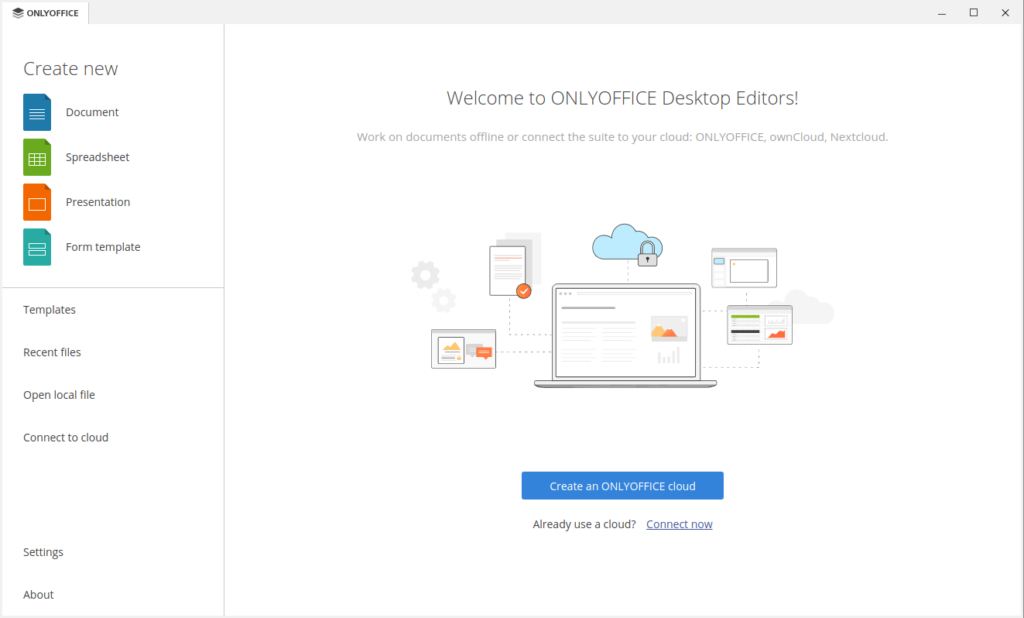Create a new Form template via its label
This screenshot has height=618, width=1024.
pos(103,247)
